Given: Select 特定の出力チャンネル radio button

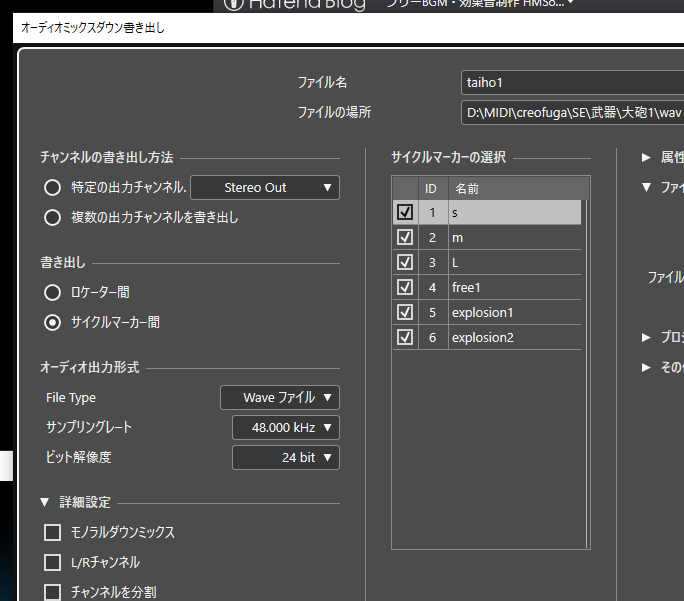Looking at the screenshot, I should pos(52,188).
